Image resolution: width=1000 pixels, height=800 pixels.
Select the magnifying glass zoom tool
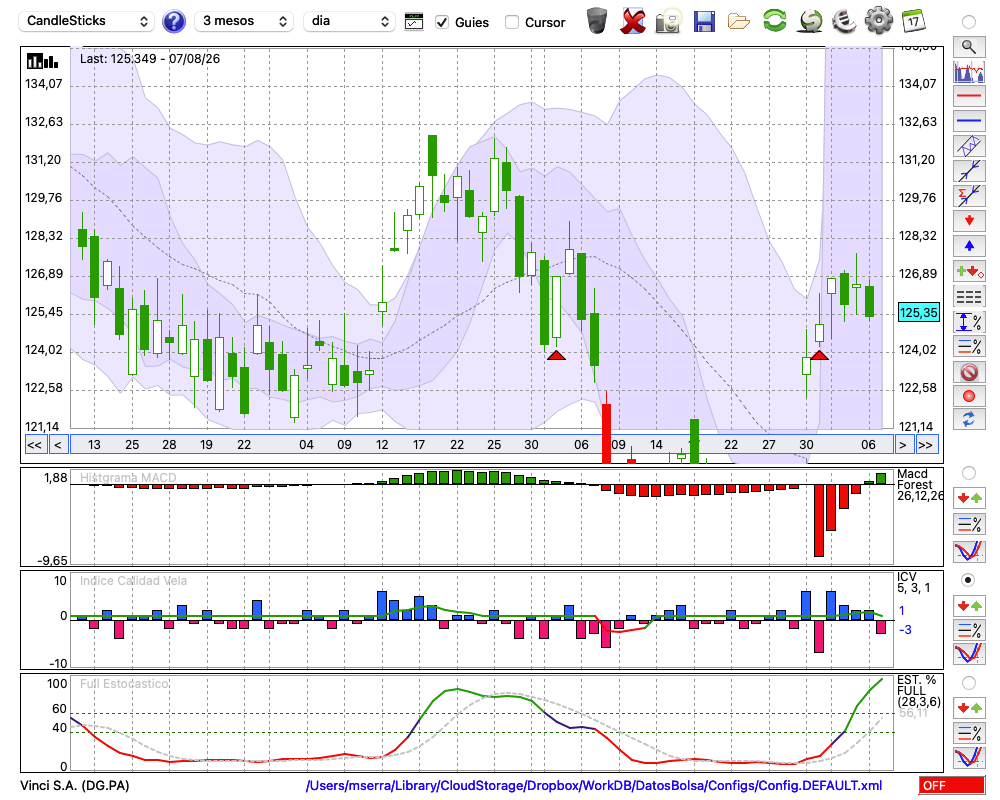pos(969,47)
